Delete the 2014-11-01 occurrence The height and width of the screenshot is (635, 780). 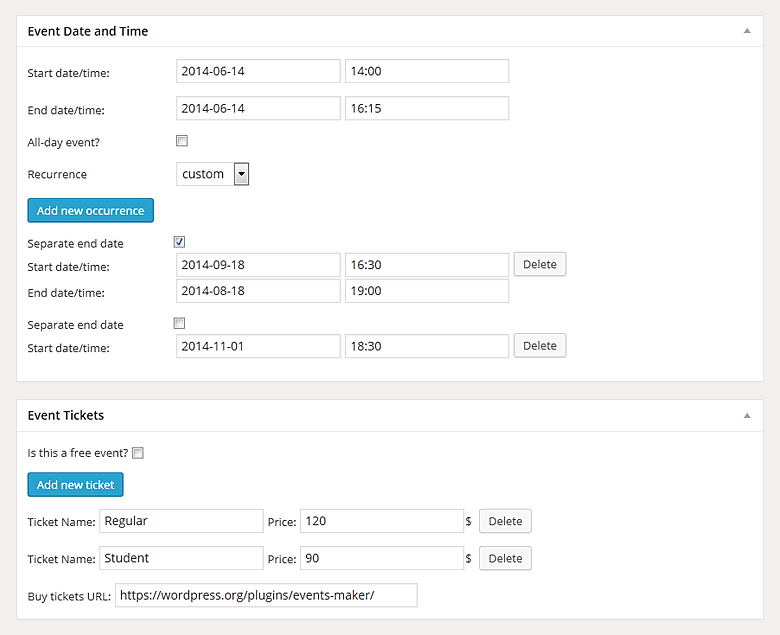540,346
